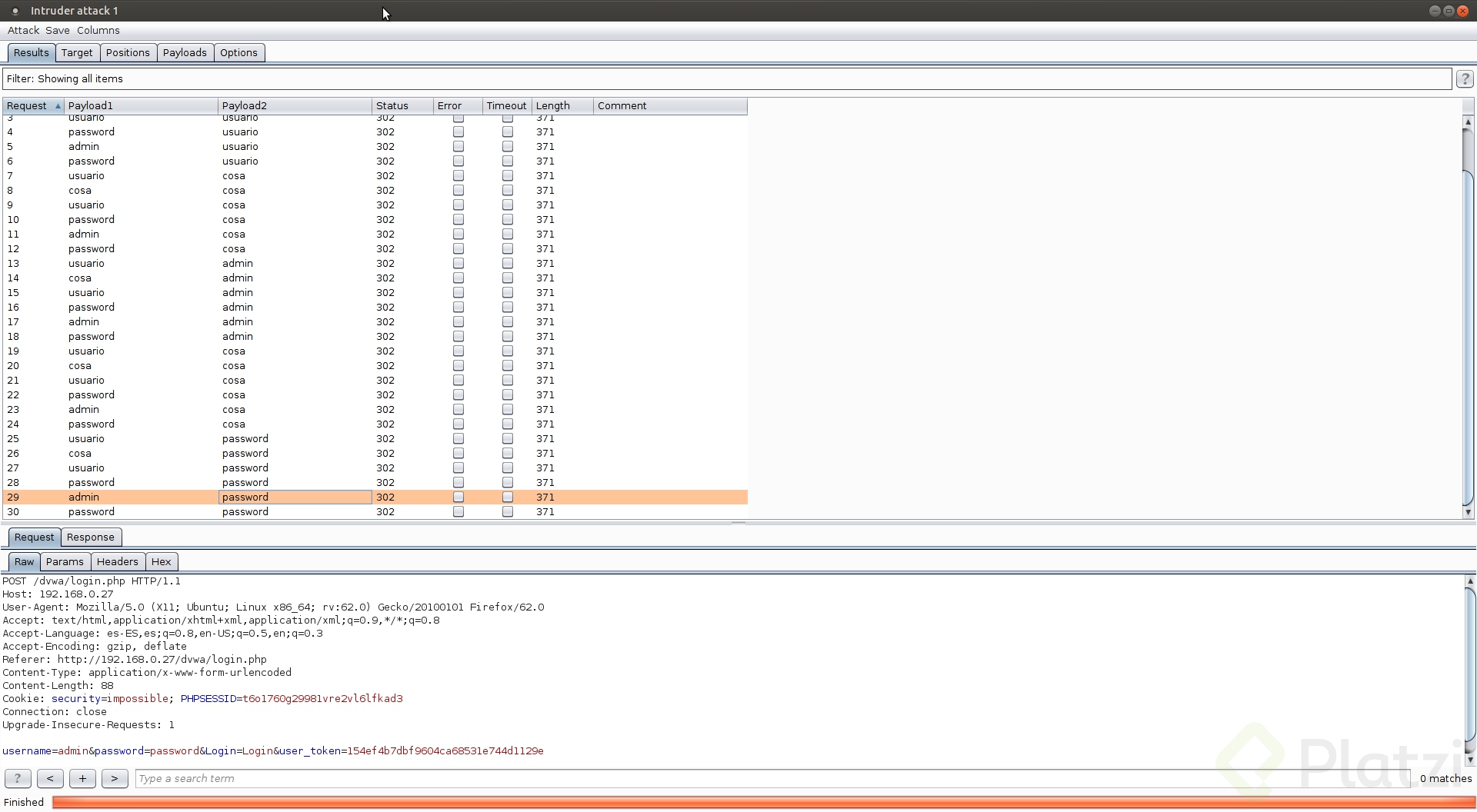
Task: Open the Columns menu
Action: click(x=98, y=31)
